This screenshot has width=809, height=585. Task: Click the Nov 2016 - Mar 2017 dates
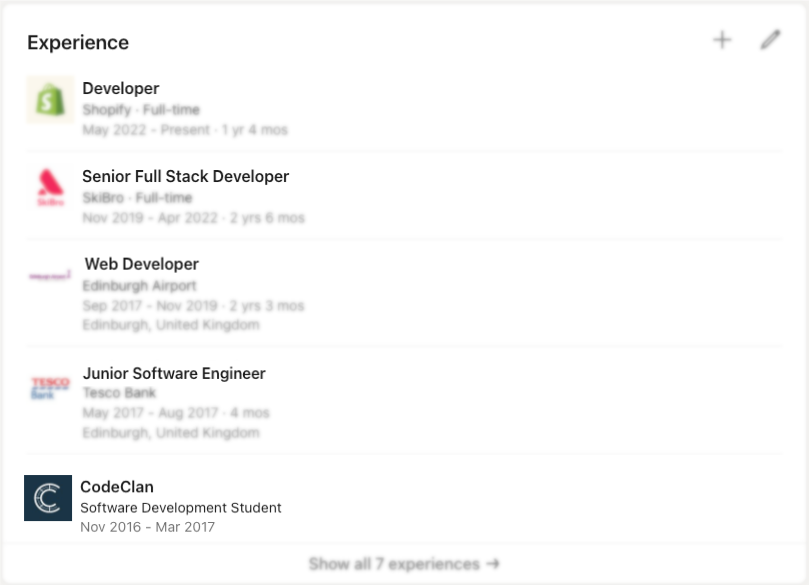pyautogui.click(x=147, y=527)
